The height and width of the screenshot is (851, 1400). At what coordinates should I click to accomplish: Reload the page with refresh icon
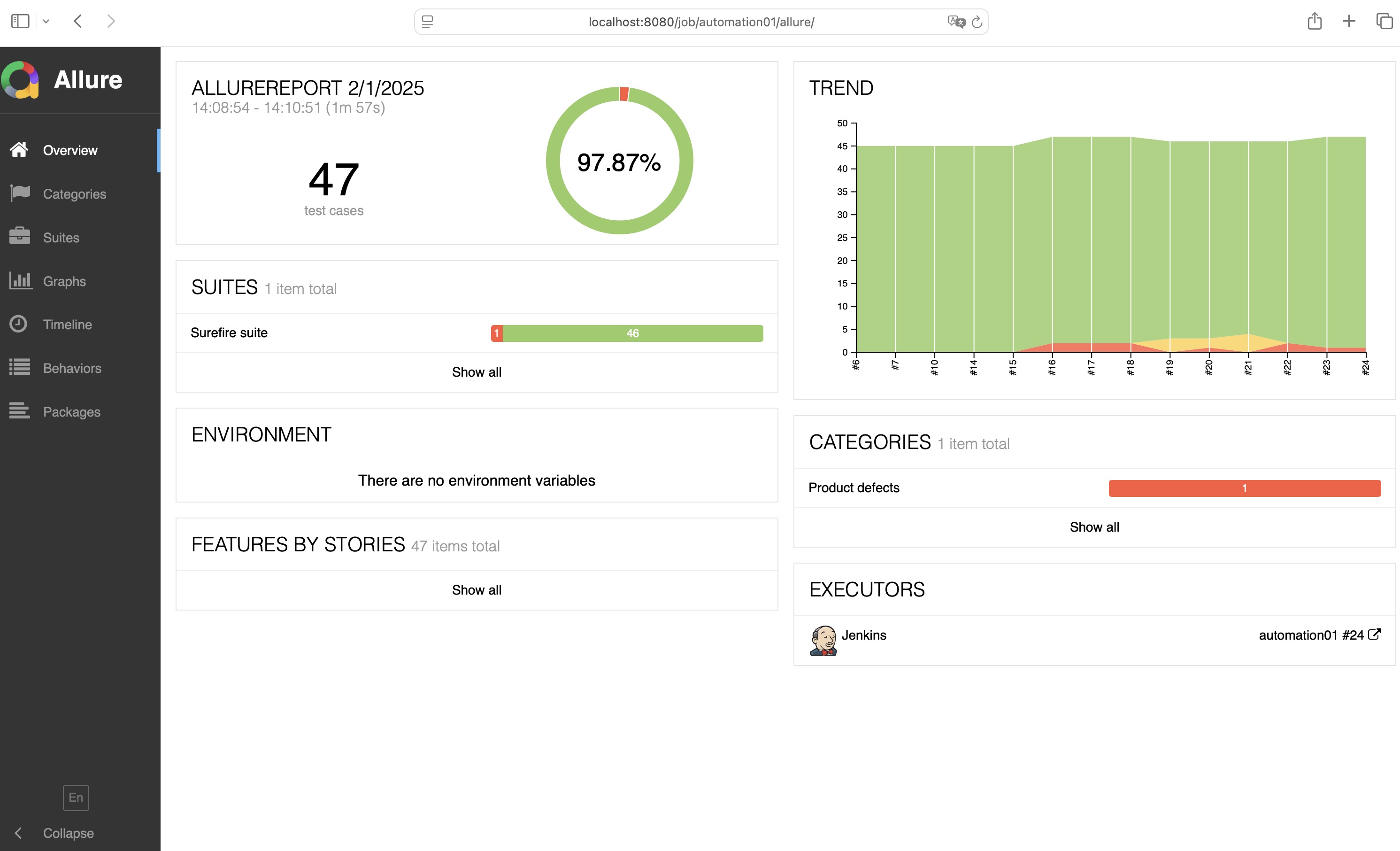(977, 22)
